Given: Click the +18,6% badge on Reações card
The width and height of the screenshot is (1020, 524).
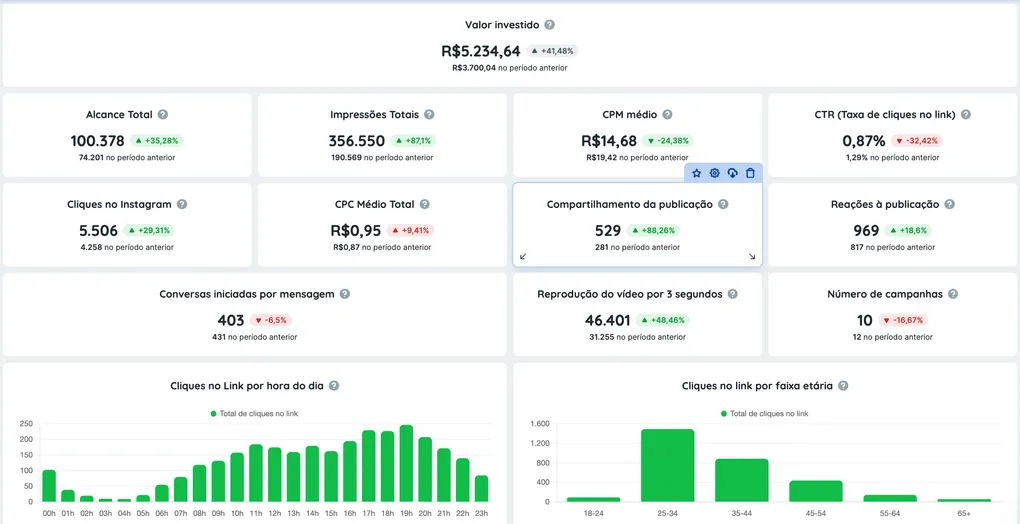Looking at the screenshot, I should (x=908, y=230).
